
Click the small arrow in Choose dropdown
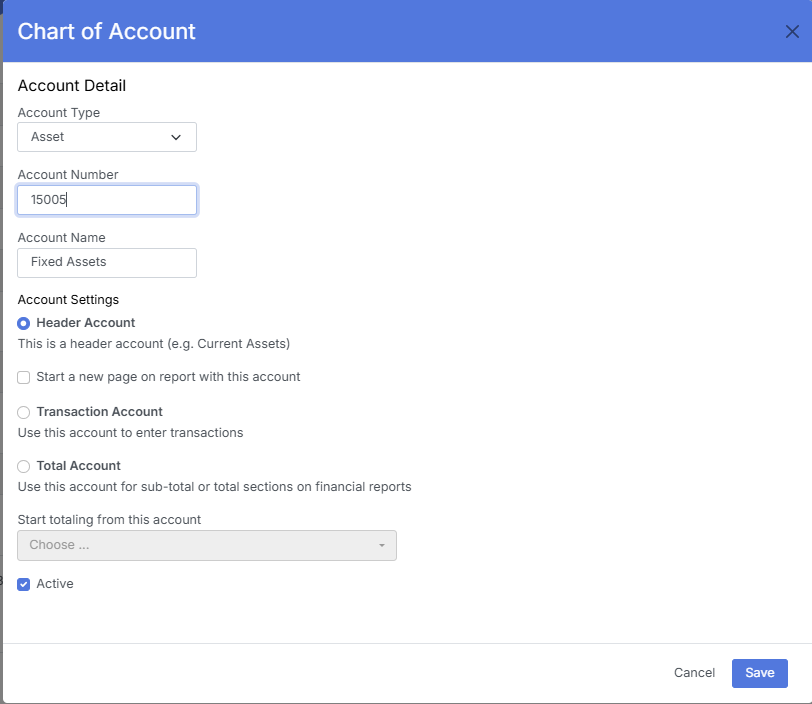pos(381,546)
